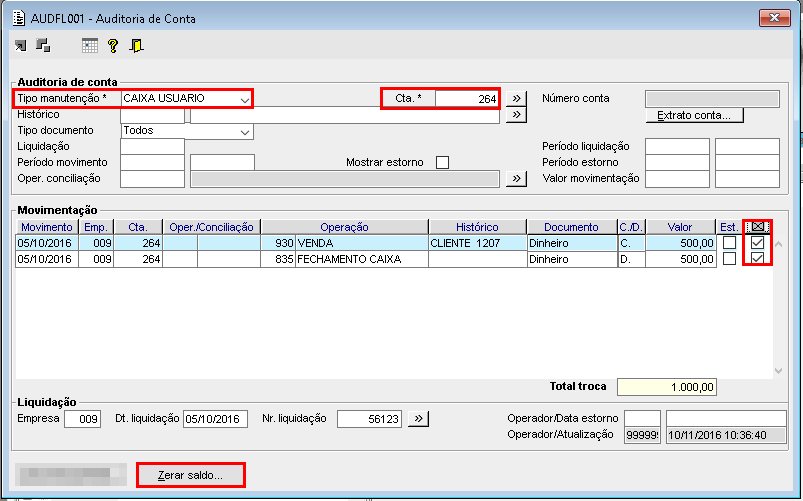Click the Documento column header
This screenshot has width=803, height=501.
click(572, 227)
